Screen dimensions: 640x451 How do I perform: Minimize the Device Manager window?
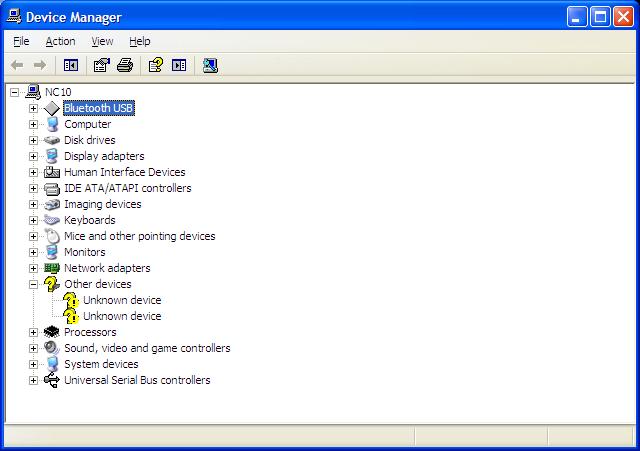577,17
